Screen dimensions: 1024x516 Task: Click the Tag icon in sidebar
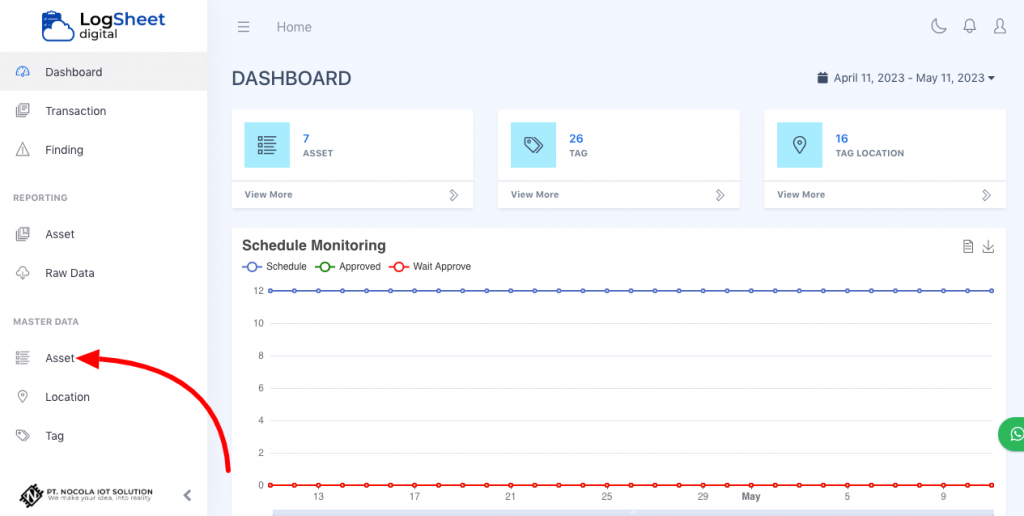click(23, 436)
